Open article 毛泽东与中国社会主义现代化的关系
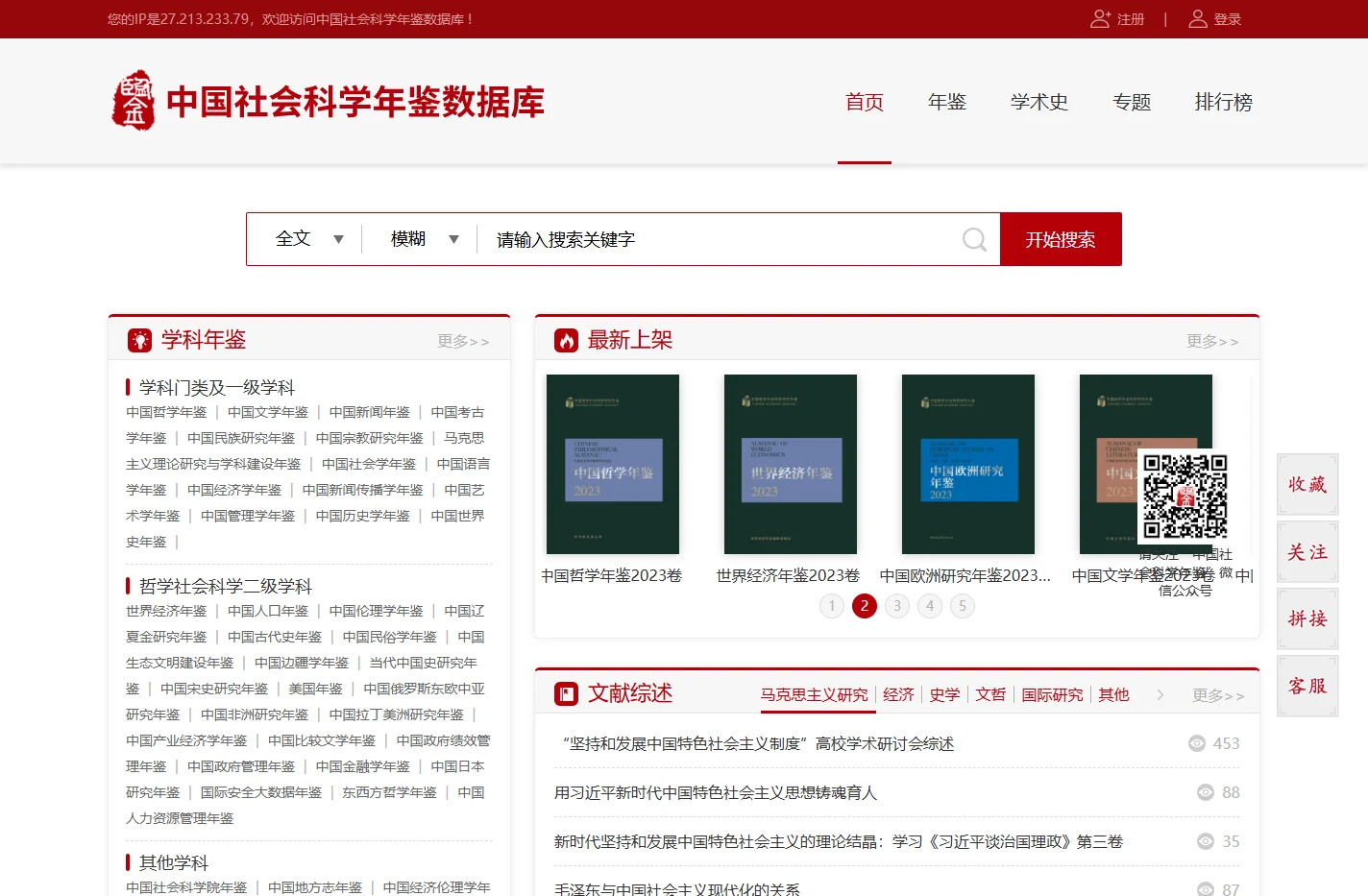Viewport: 1368px width, 896px height. [x=677, y=889]
